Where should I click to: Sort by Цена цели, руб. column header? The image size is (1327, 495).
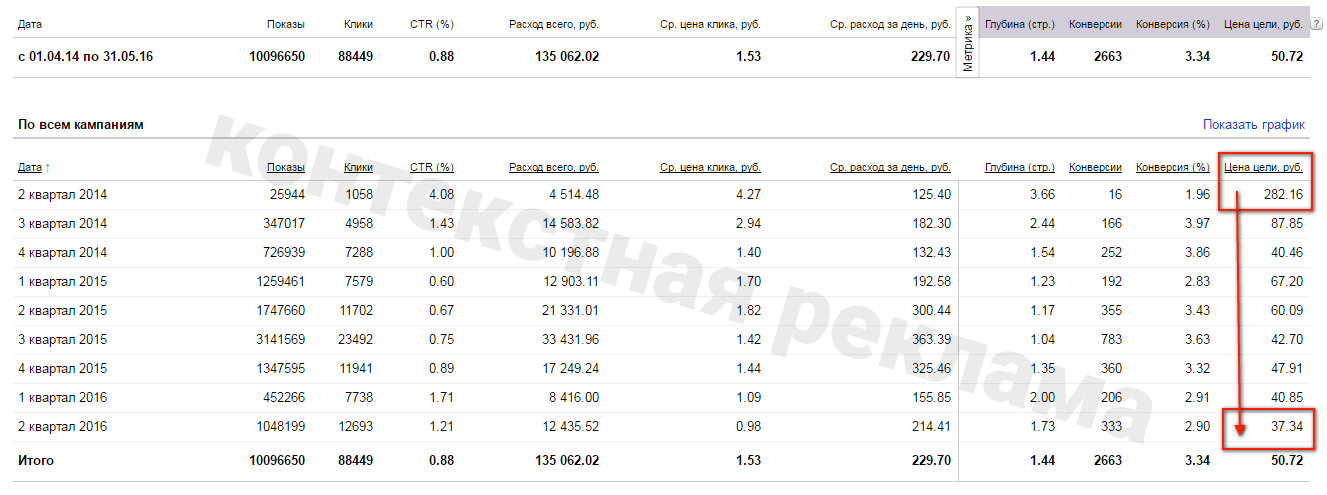(1263, 167)
